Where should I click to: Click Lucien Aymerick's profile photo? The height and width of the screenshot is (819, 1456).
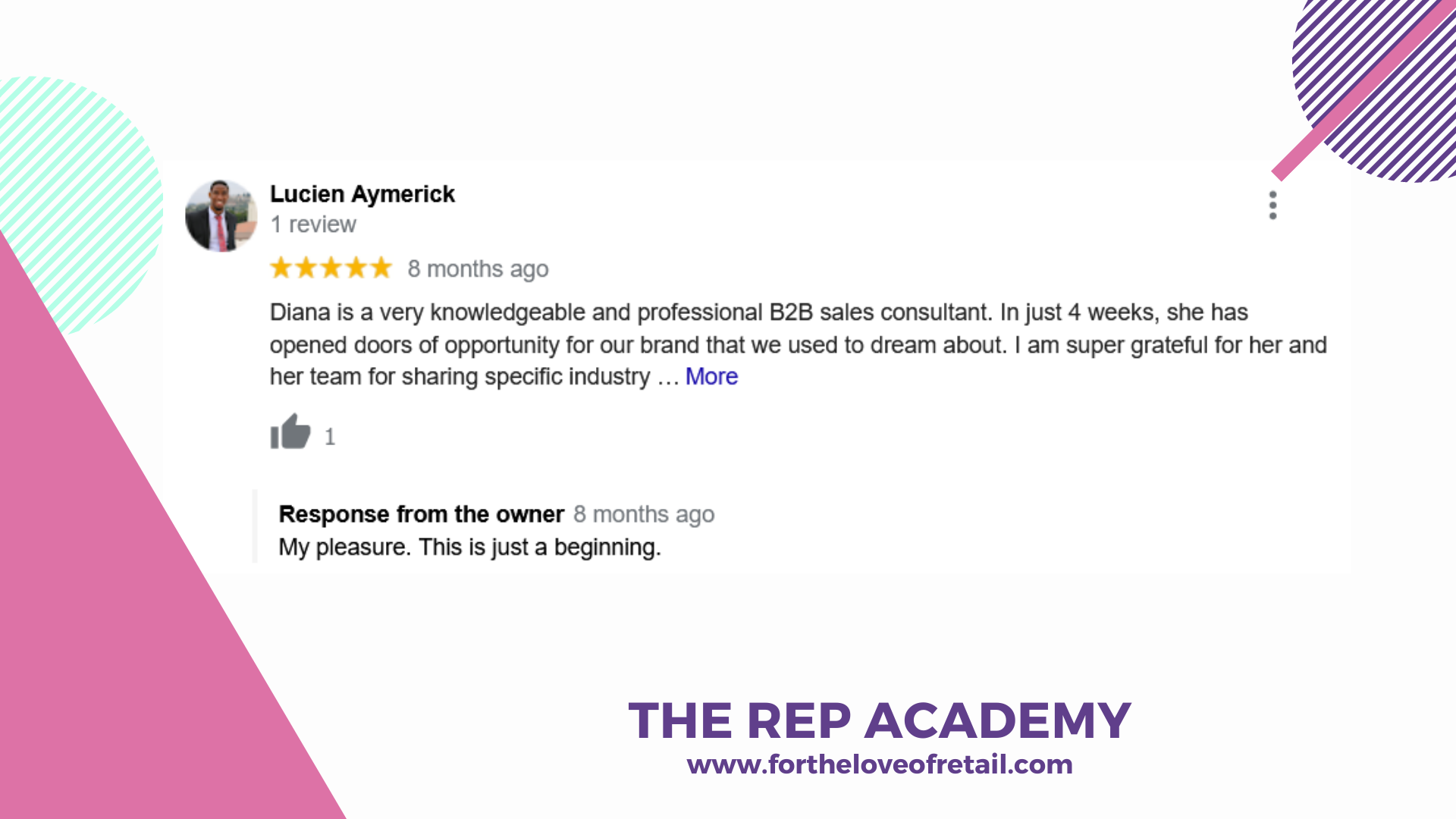click(221, 216)
